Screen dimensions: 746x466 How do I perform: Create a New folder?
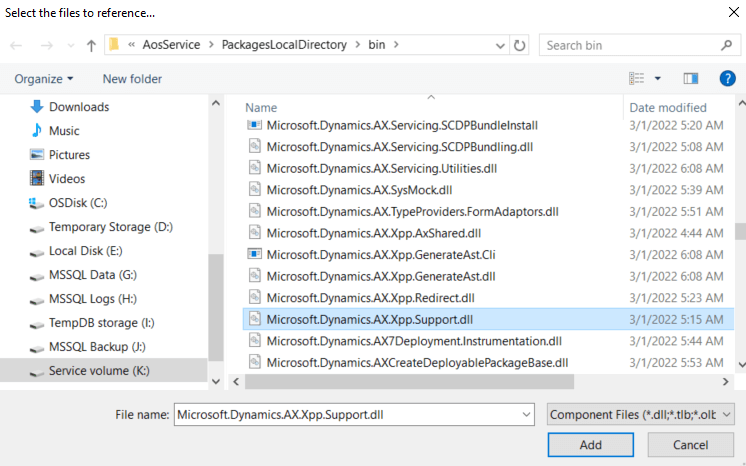coord(132,79)
